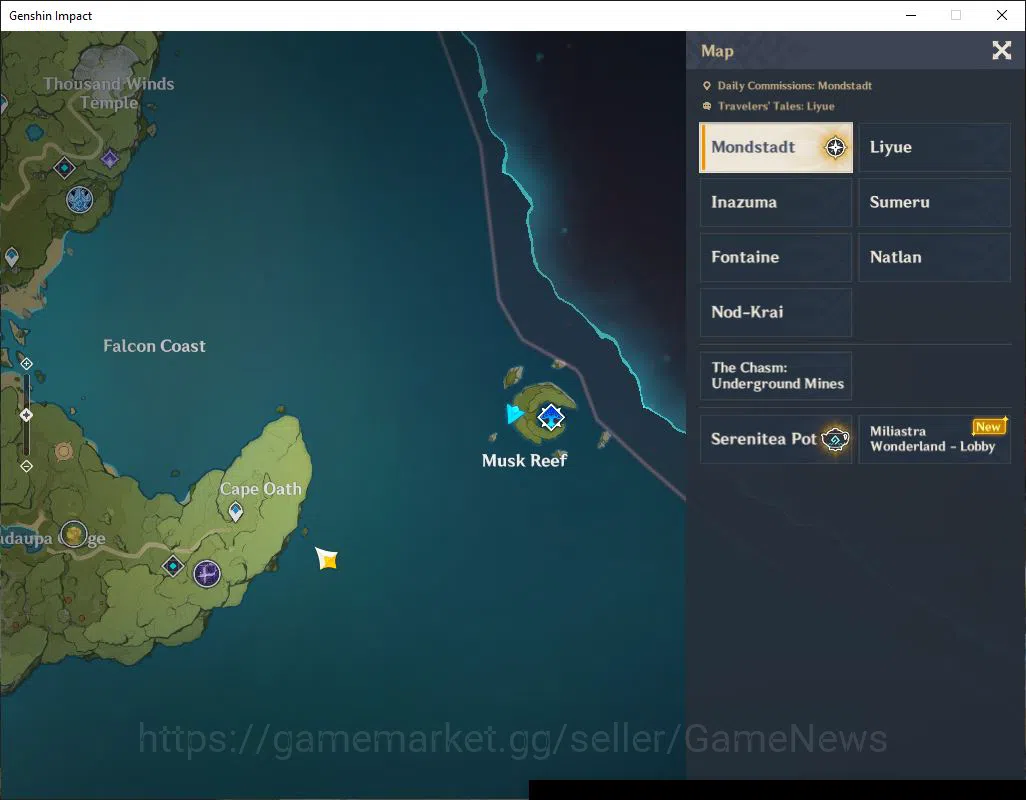The image size is (1026, 800).
Task: Select the purple domain icon near Cape Oath
Action: point(207,574)
